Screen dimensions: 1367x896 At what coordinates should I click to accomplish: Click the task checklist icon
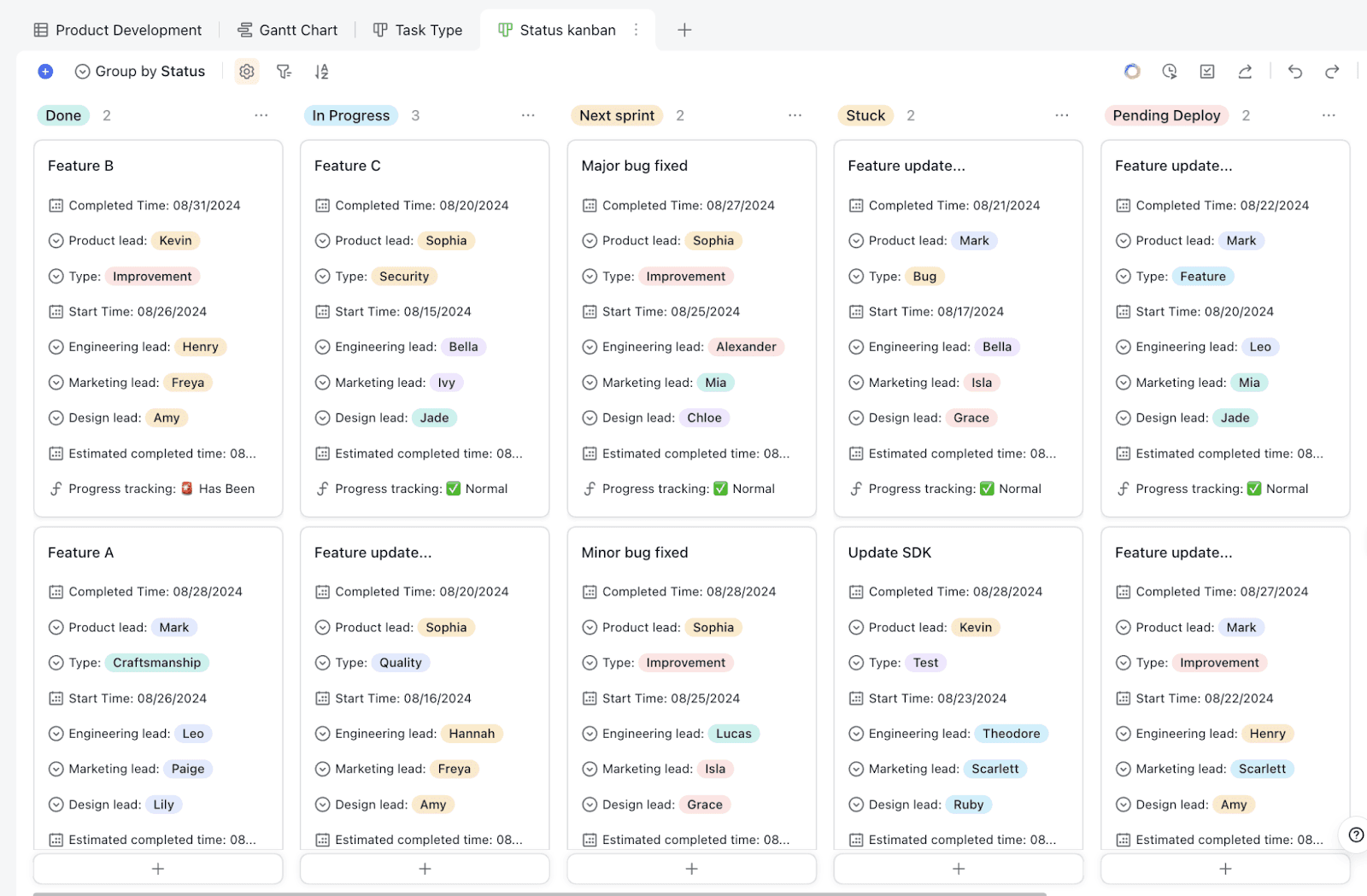pyautogui.click(x=1206, y=71)
